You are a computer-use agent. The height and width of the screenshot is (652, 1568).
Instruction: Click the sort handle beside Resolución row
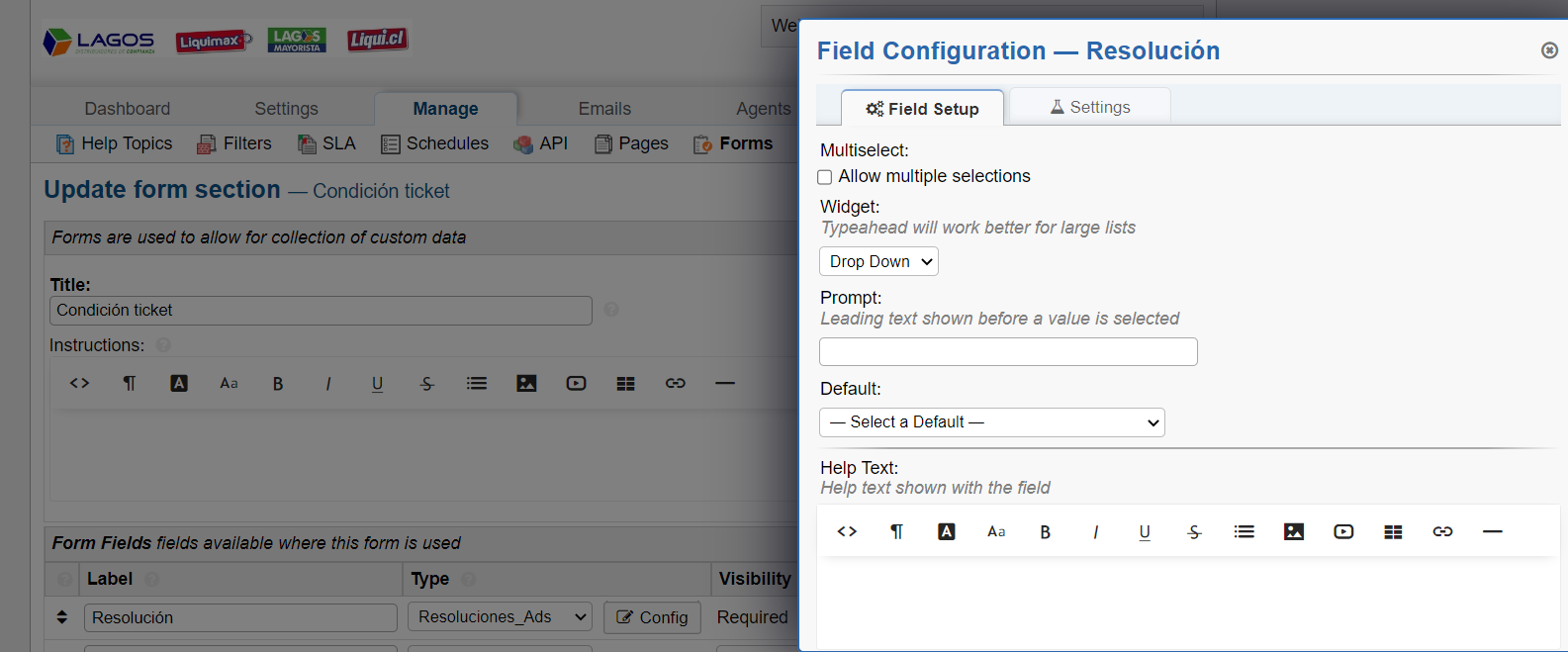coord(62,617)
